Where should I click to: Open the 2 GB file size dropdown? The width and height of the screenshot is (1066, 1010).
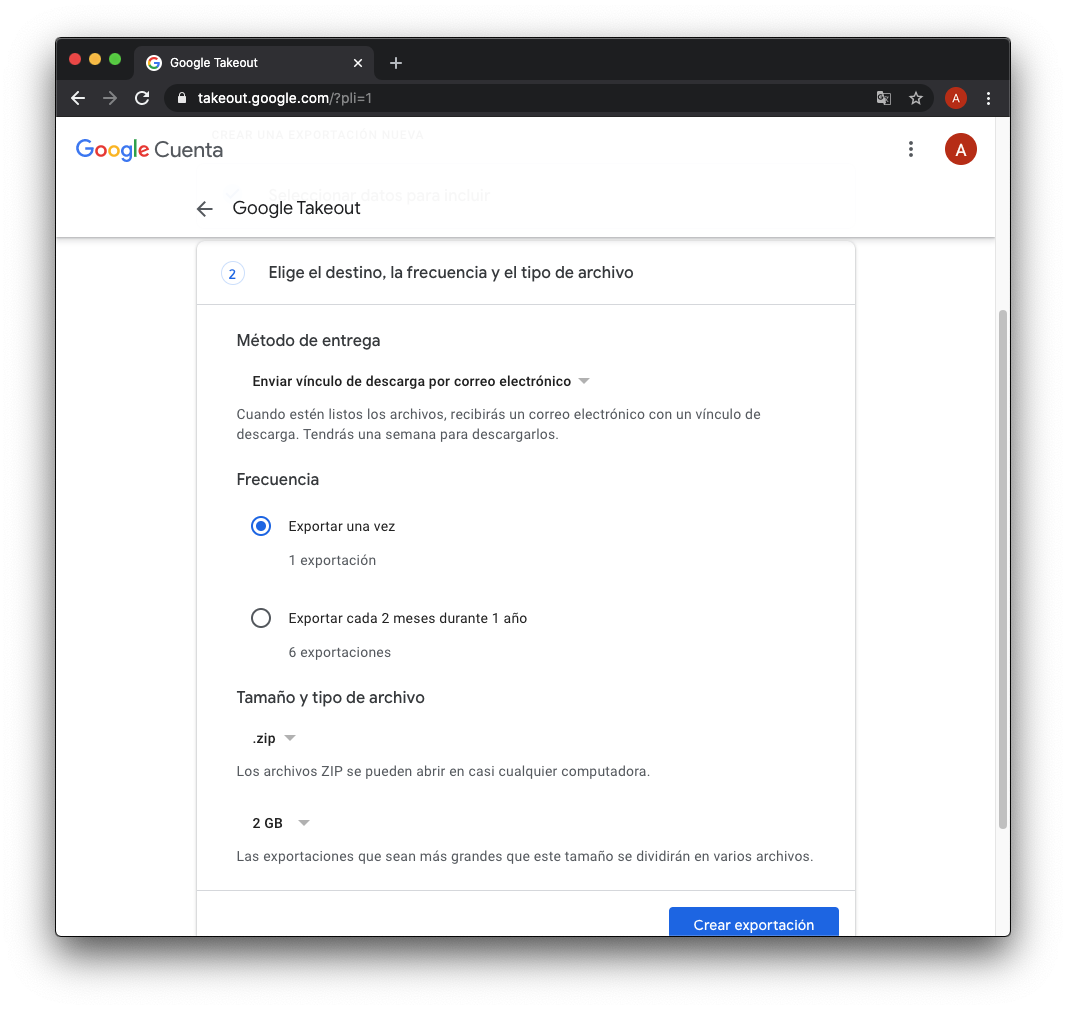click(280, 823)
